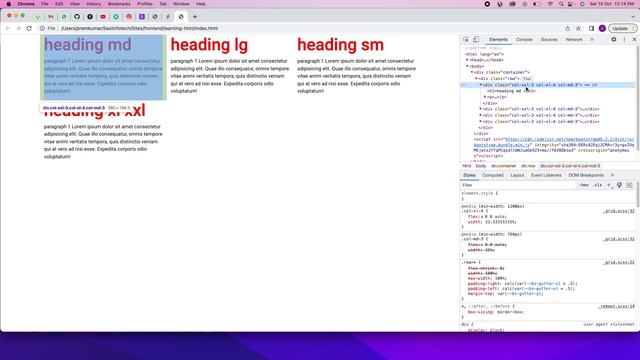Focus the Styles Filter input
640x360 pixels.
tap(518, 185)
